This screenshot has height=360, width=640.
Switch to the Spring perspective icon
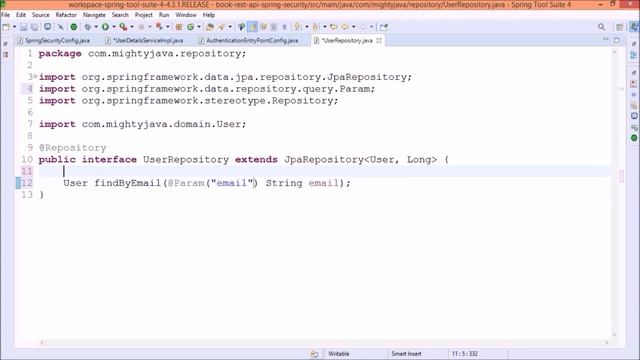[633, 27]
